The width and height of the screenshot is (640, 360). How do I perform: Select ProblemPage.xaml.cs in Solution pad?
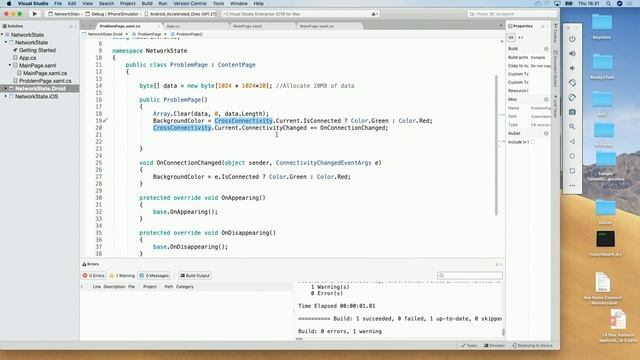pyautogui.click(x=45, y=81)
